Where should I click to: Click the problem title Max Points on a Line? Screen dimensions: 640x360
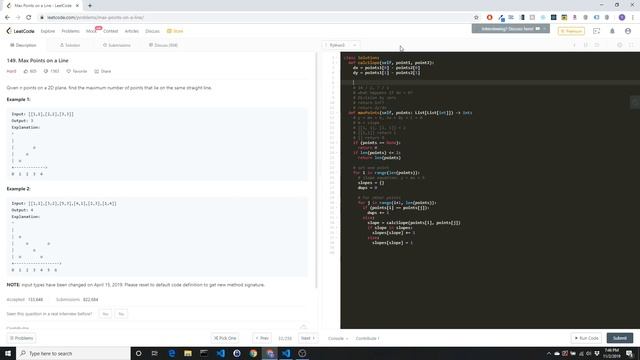pyautogui.click(x=38, y=60)
